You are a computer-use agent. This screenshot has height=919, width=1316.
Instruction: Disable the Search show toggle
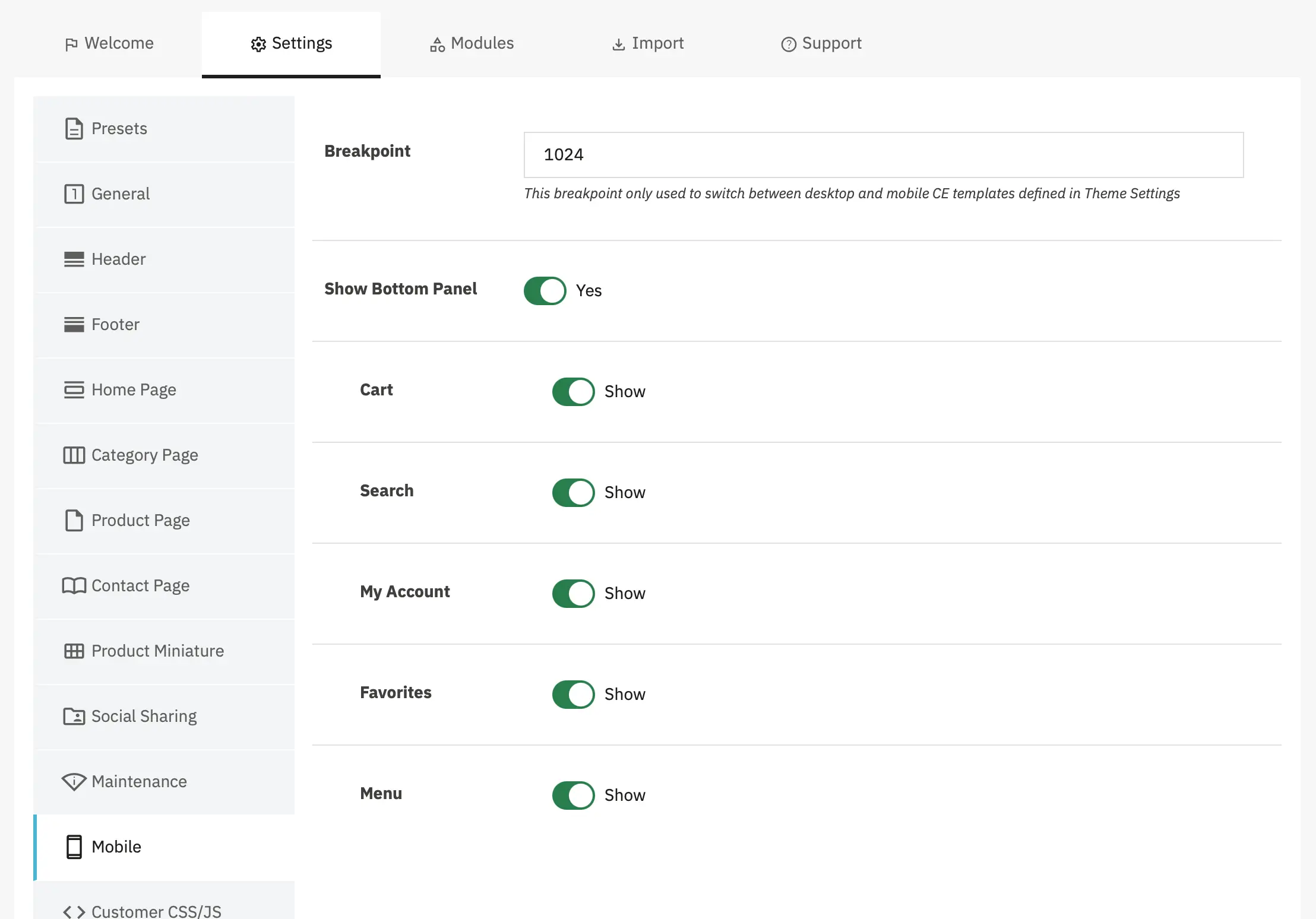[574, 493]
